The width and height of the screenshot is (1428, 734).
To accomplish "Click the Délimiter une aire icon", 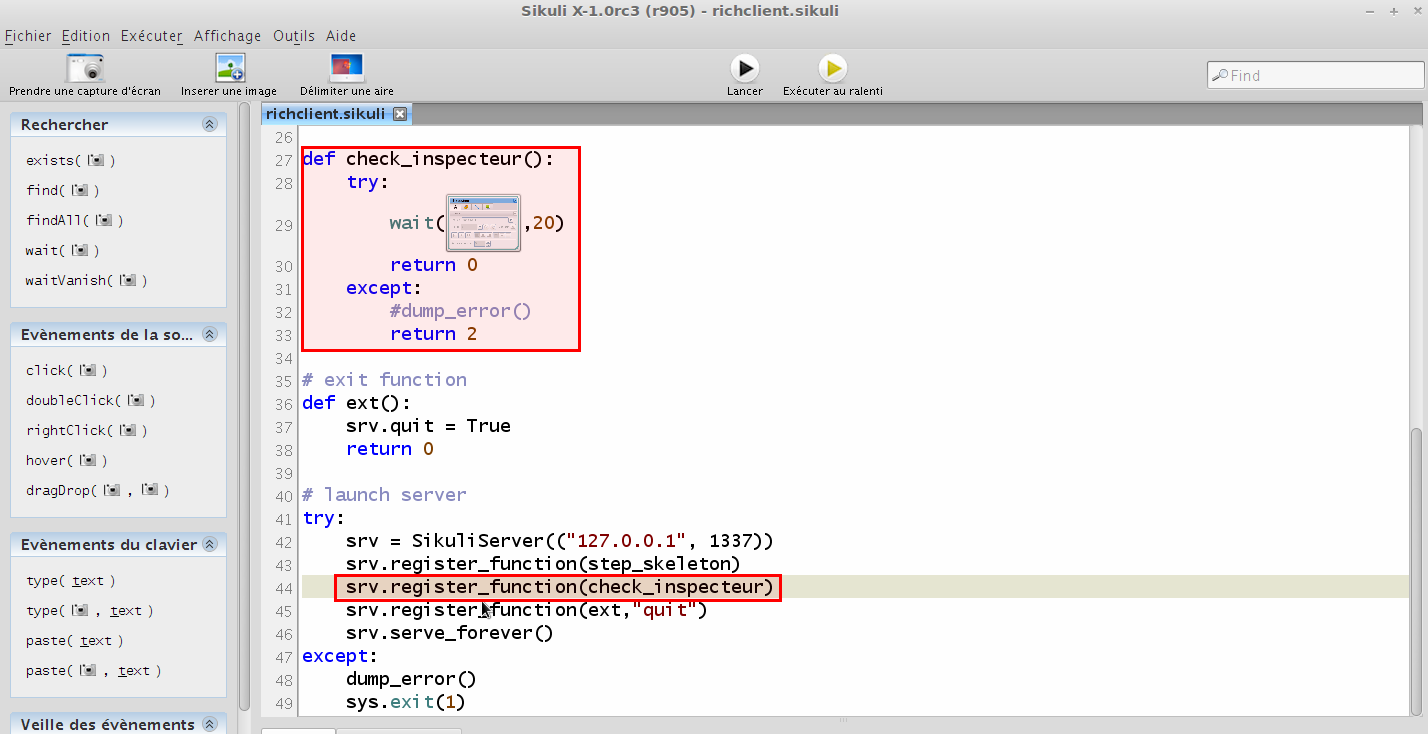I will point(347,69).
